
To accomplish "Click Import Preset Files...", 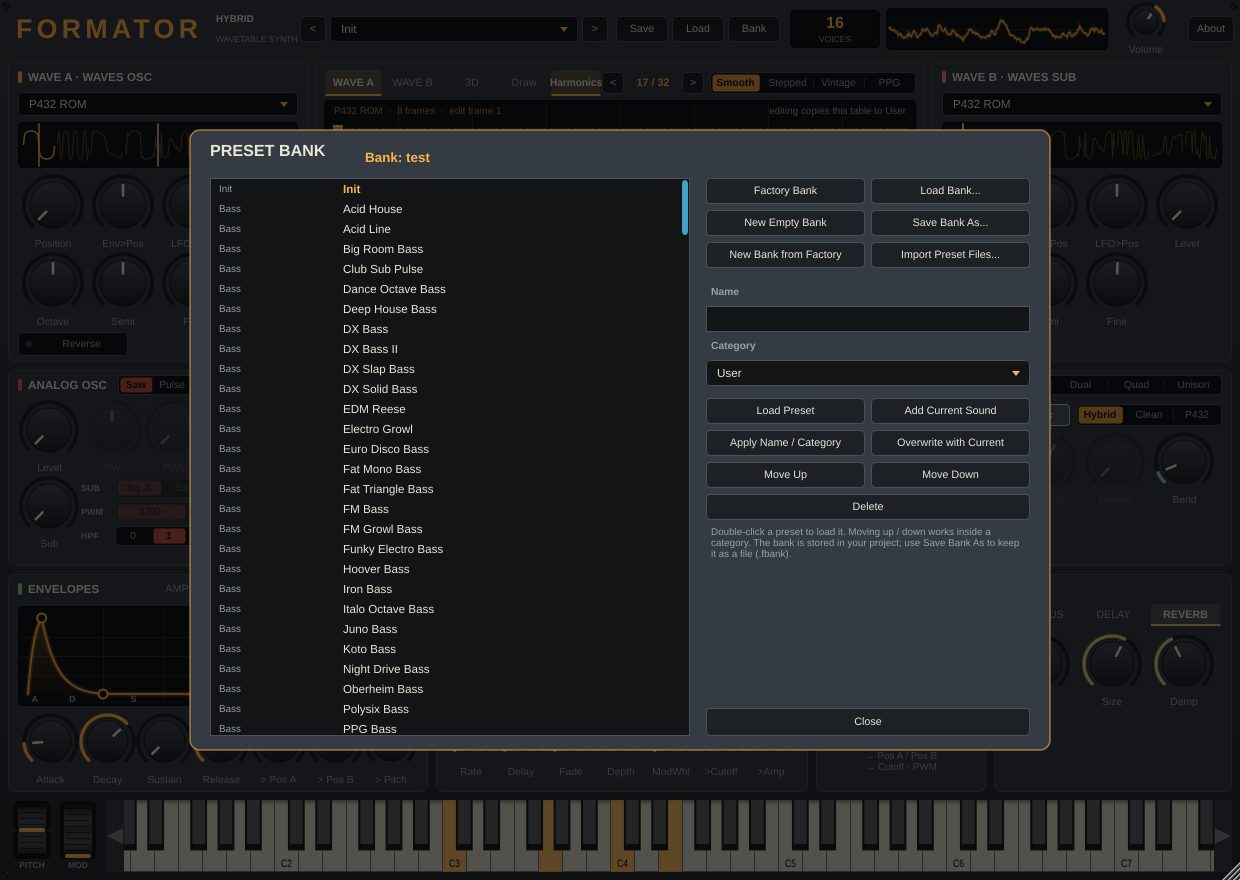I will pos(950,255).
